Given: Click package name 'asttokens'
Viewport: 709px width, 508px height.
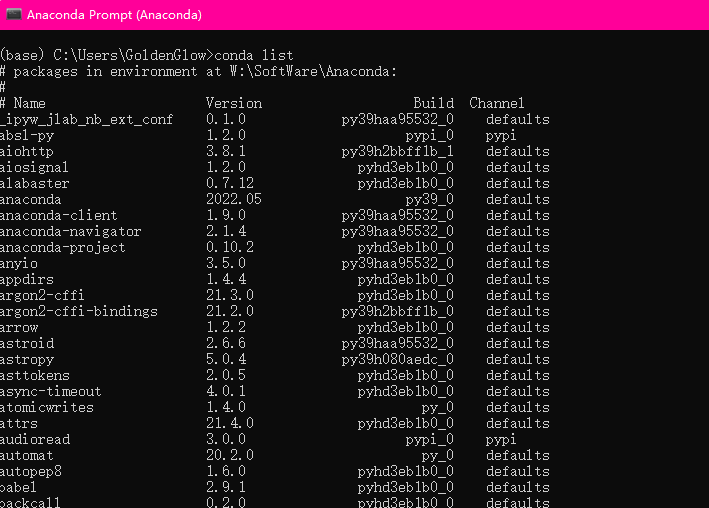Looking at the screenshot, I should pyautogui.click(x=35, y=375).
